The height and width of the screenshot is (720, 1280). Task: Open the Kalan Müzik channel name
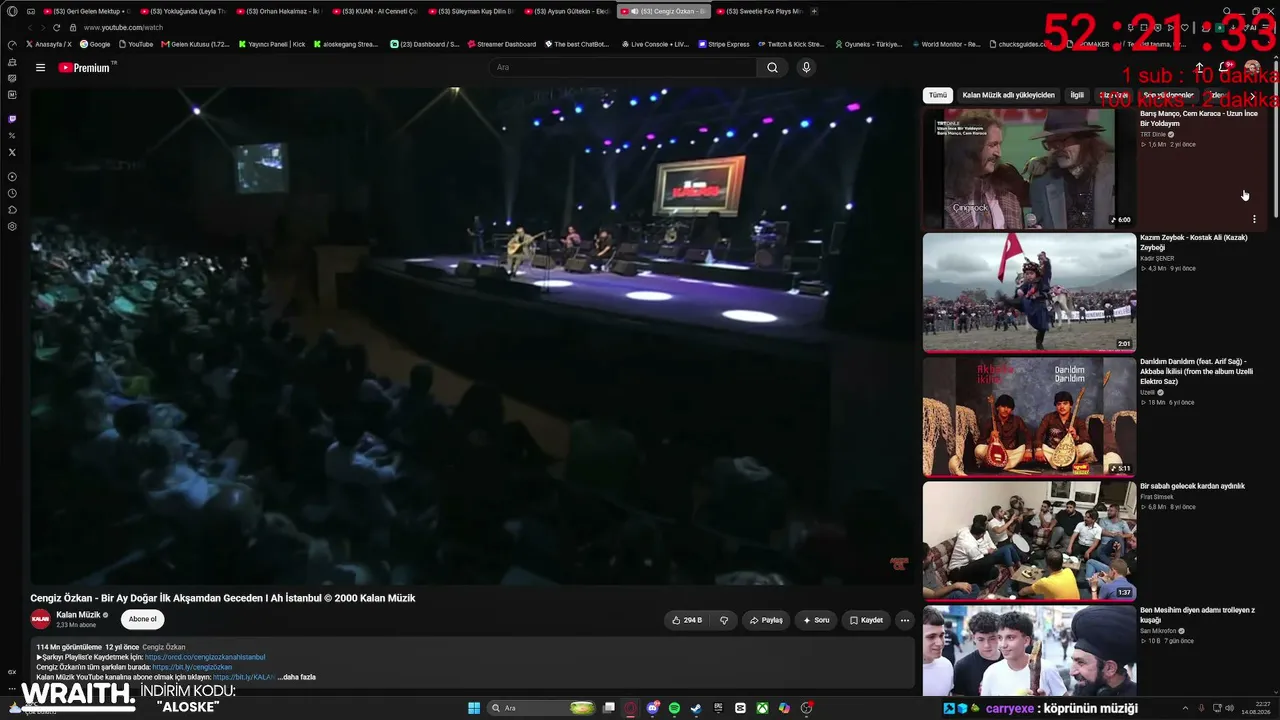point(78,615)
